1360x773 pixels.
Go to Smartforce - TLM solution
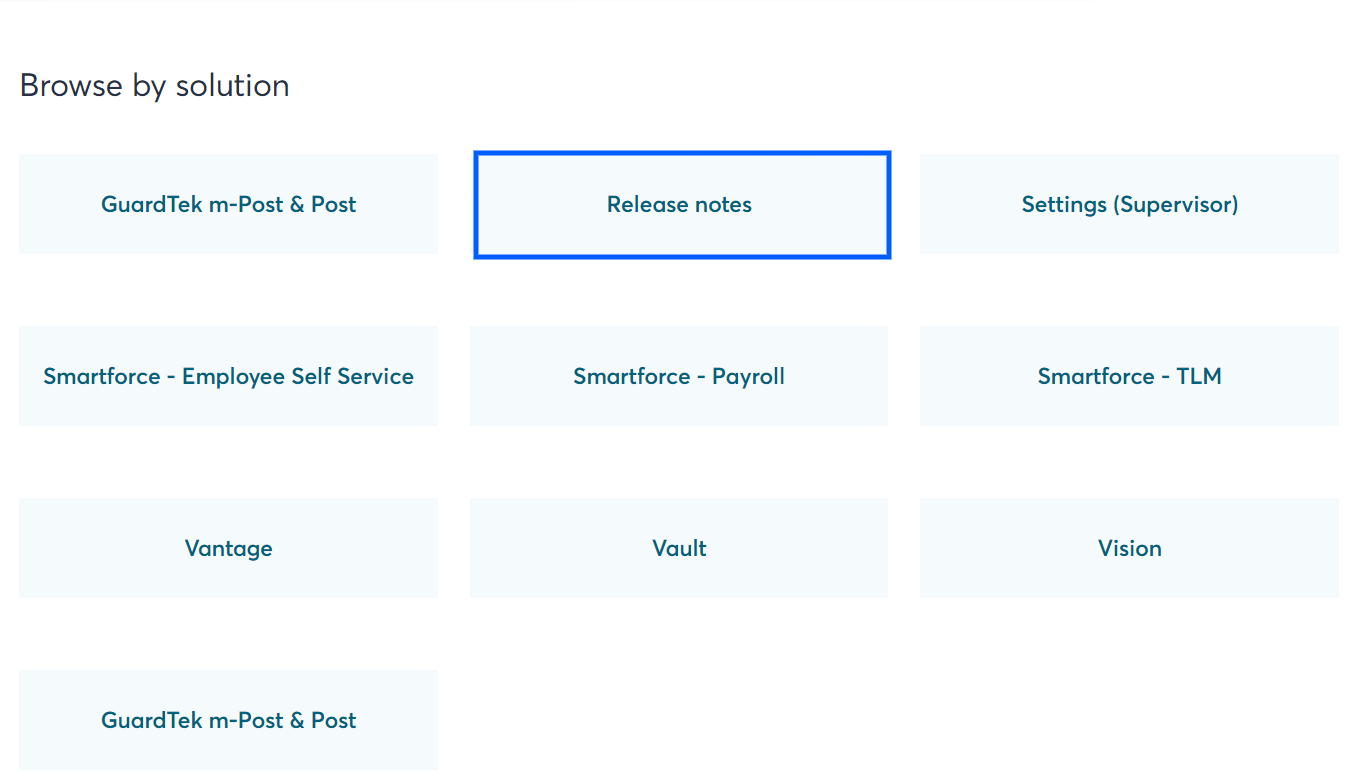[x=1129, y=376]
